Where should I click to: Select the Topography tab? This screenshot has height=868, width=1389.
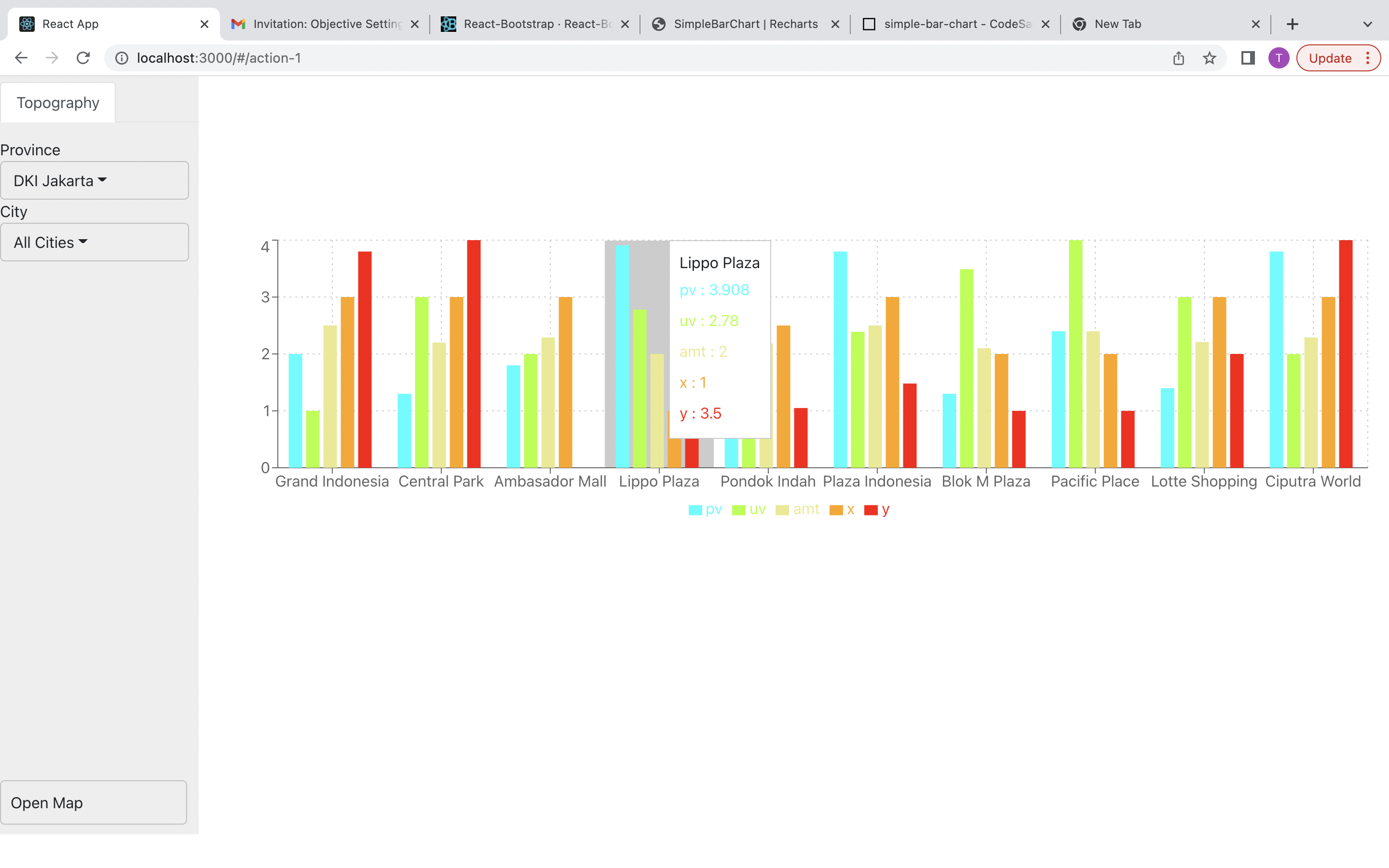click(x=58, y=103)
